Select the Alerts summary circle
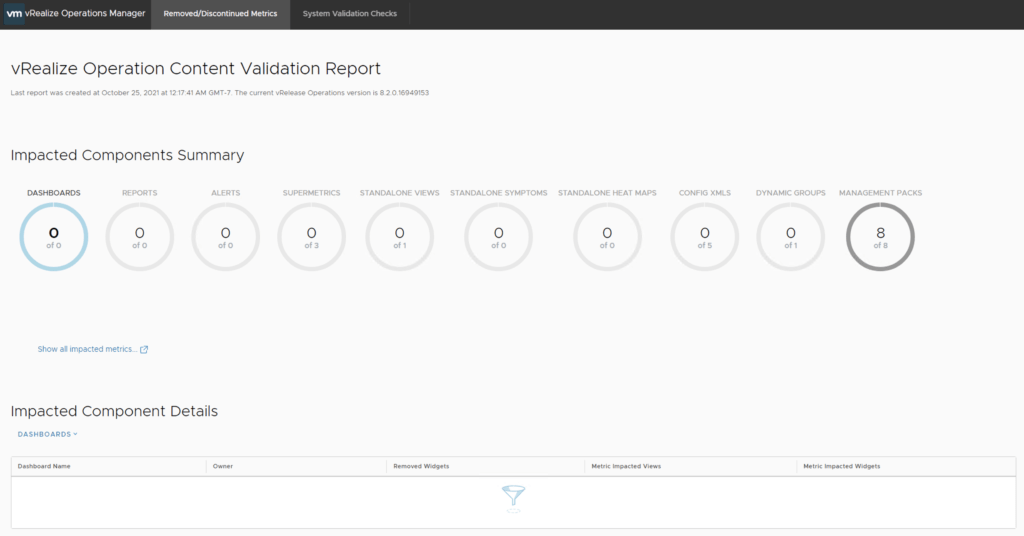The height and width of the screenshot is (536, 1024). (225, 237)
